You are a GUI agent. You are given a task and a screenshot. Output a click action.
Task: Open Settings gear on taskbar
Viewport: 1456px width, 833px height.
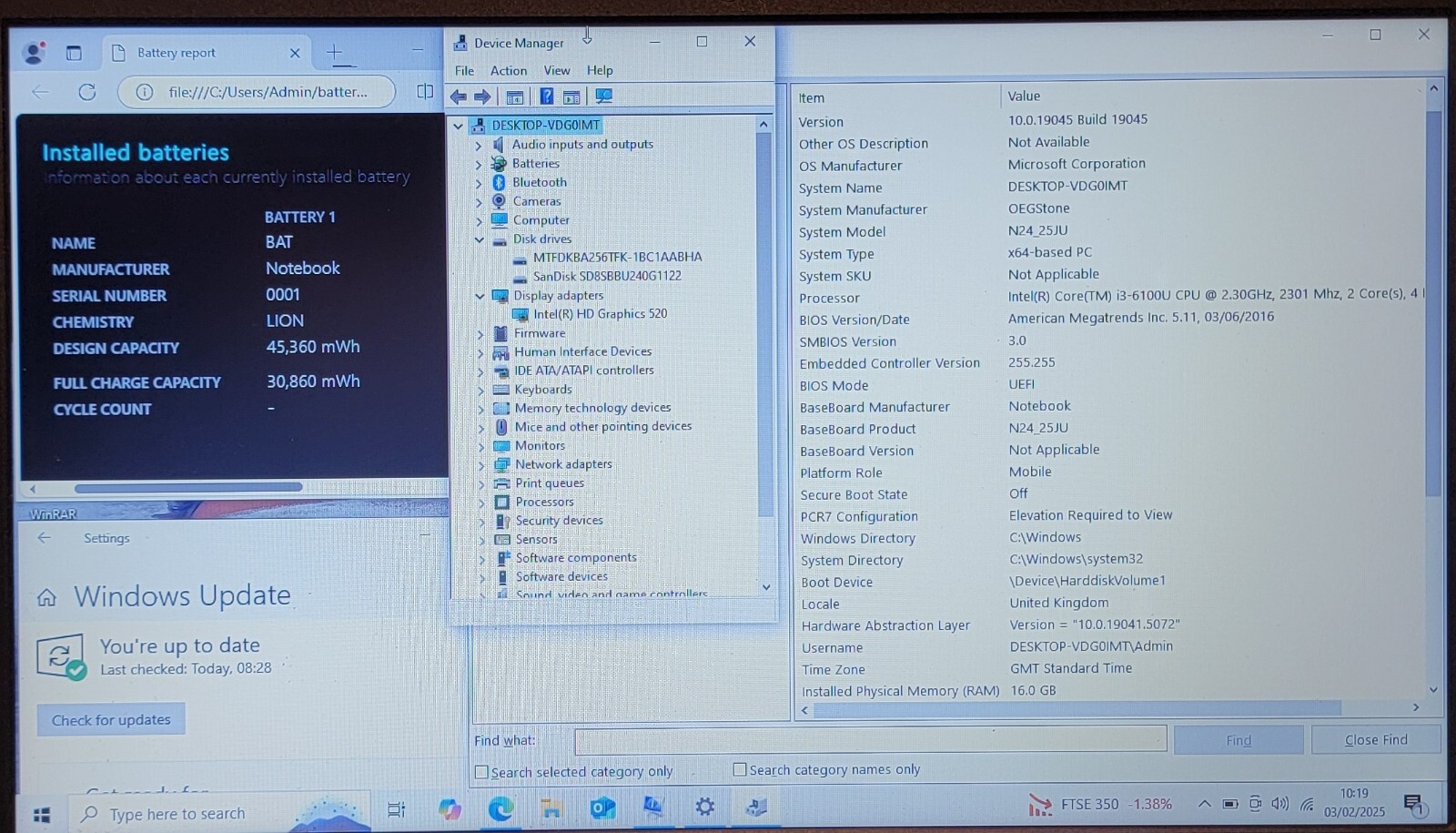coord(704,807)
